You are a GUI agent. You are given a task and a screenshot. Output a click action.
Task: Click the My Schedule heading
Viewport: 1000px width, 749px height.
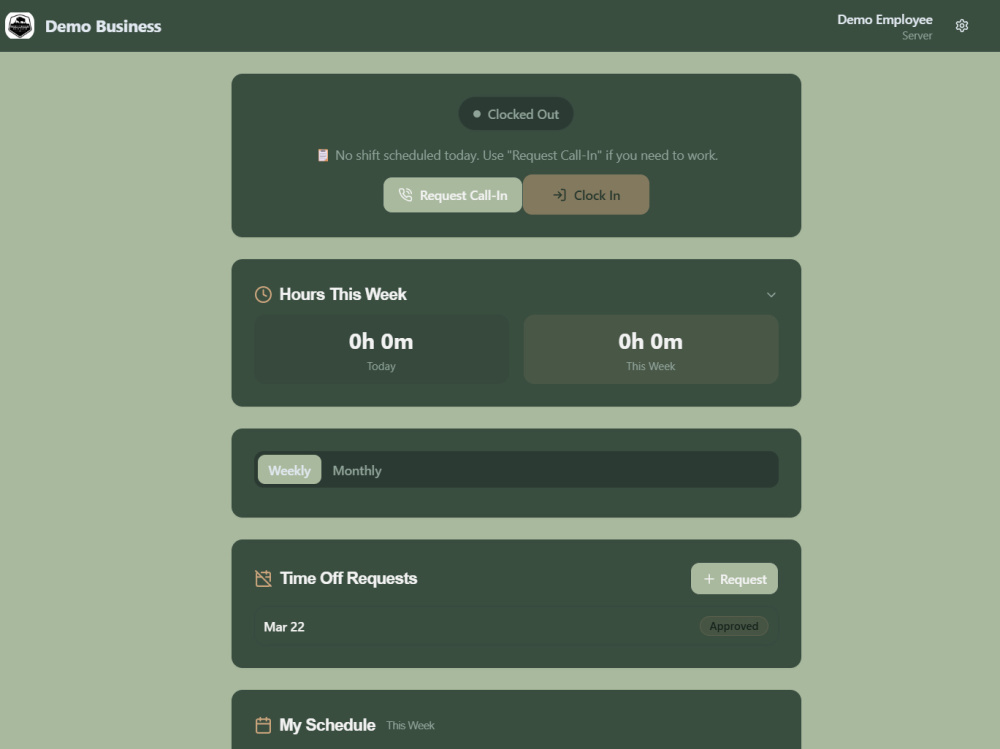click(327, 725)
